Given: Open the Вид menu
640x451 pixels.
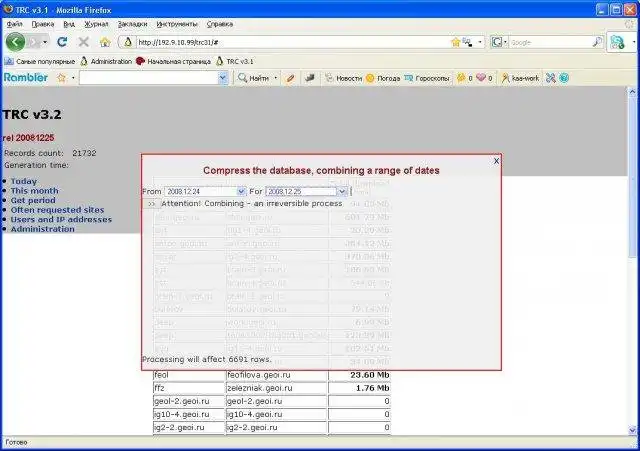Looking at the screenshot, I should [x=69, y=24].
